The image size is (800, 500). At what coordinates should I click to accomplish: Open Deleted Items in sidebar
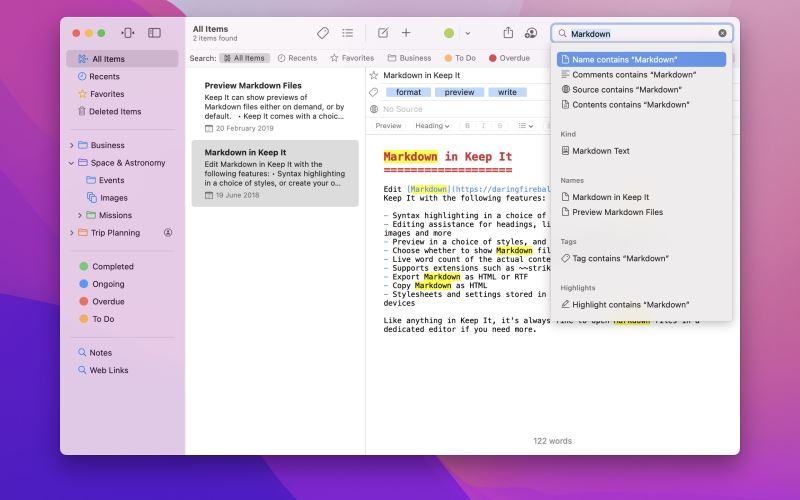coord(122,111)
